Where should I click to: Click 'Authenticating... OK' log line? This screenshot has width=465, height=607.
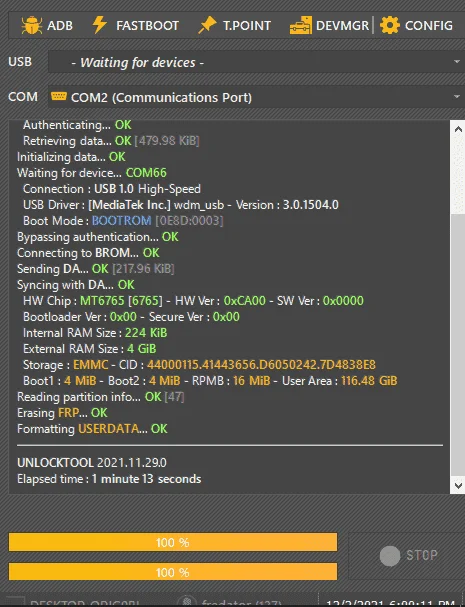(77, 125)
